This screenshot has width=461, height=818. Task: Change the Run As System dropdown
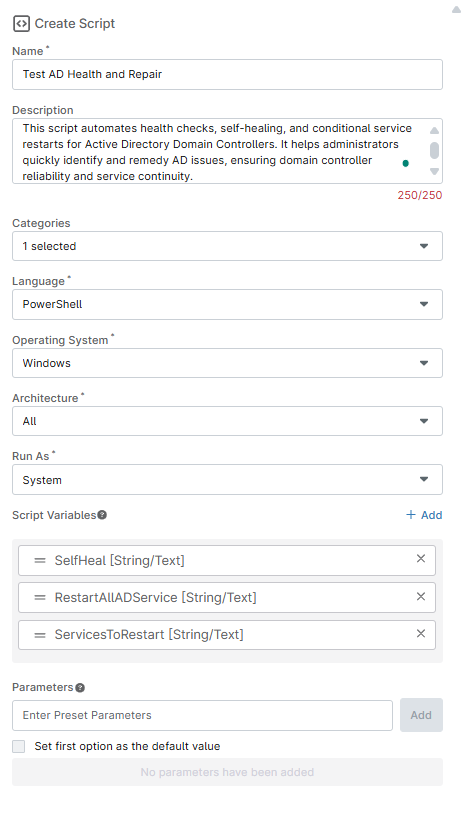pos(227,479)
